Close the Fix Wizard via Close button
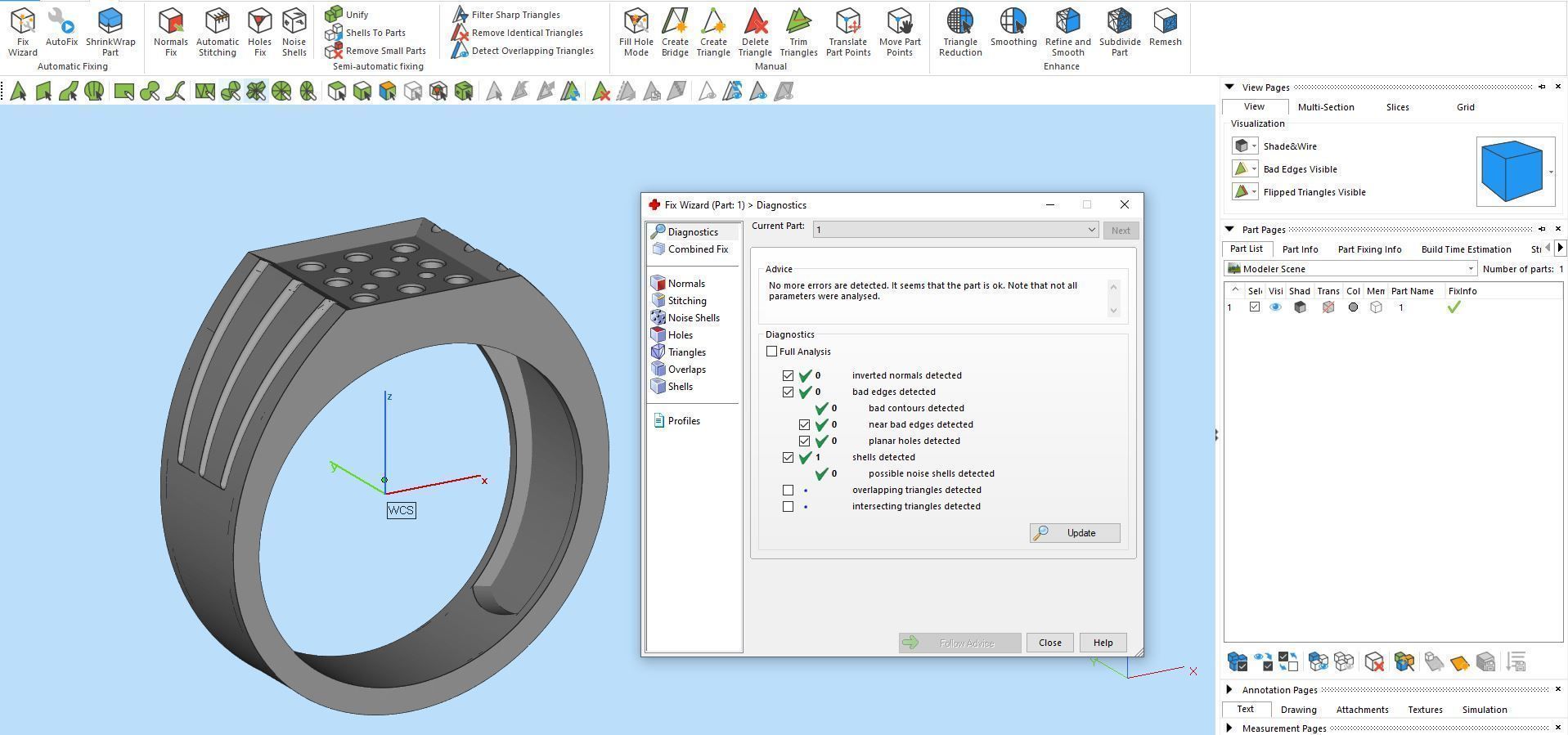1568x735 pixels. point(1050,643)
